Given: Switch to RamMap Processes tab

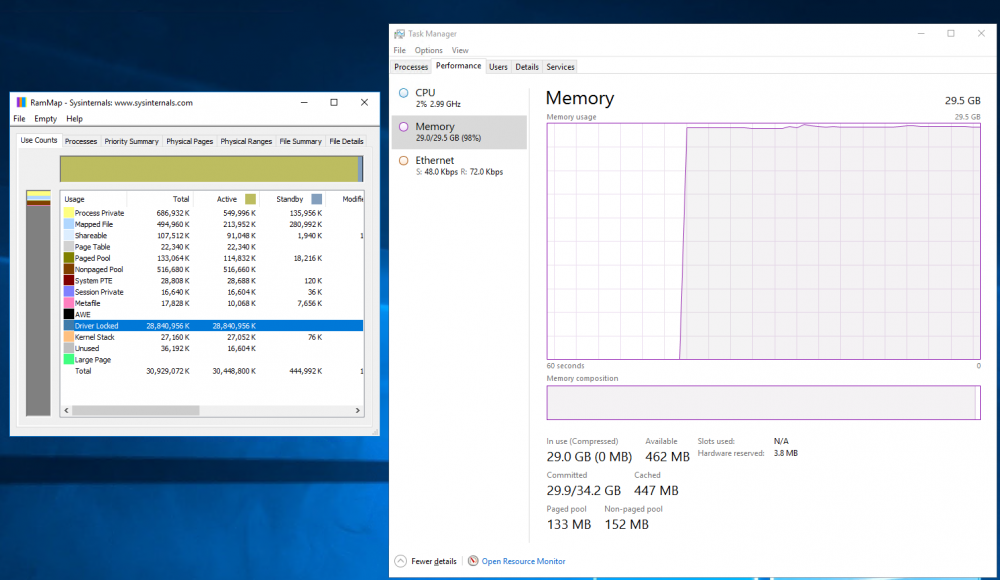Looking at the screenshot, I should coord(81,142).
